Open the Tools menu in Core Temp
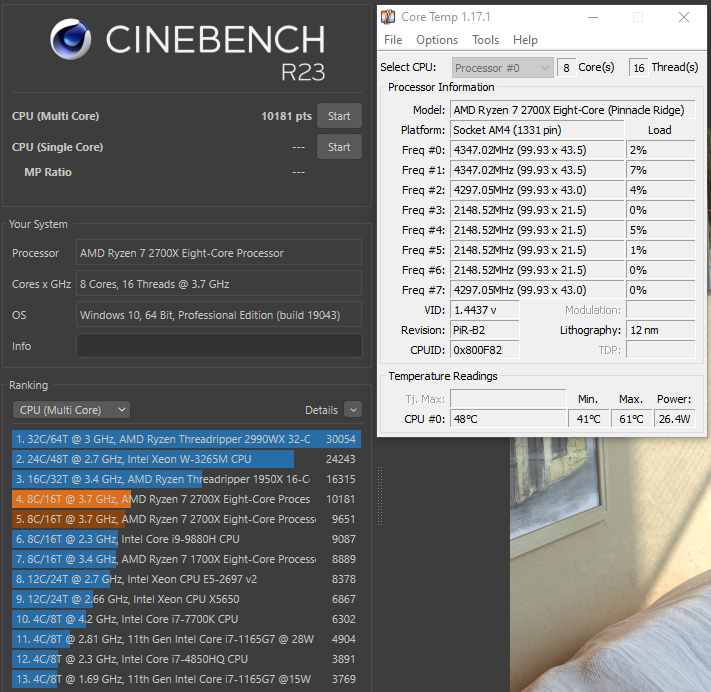 pyautogui.click(x=485, y=40)
